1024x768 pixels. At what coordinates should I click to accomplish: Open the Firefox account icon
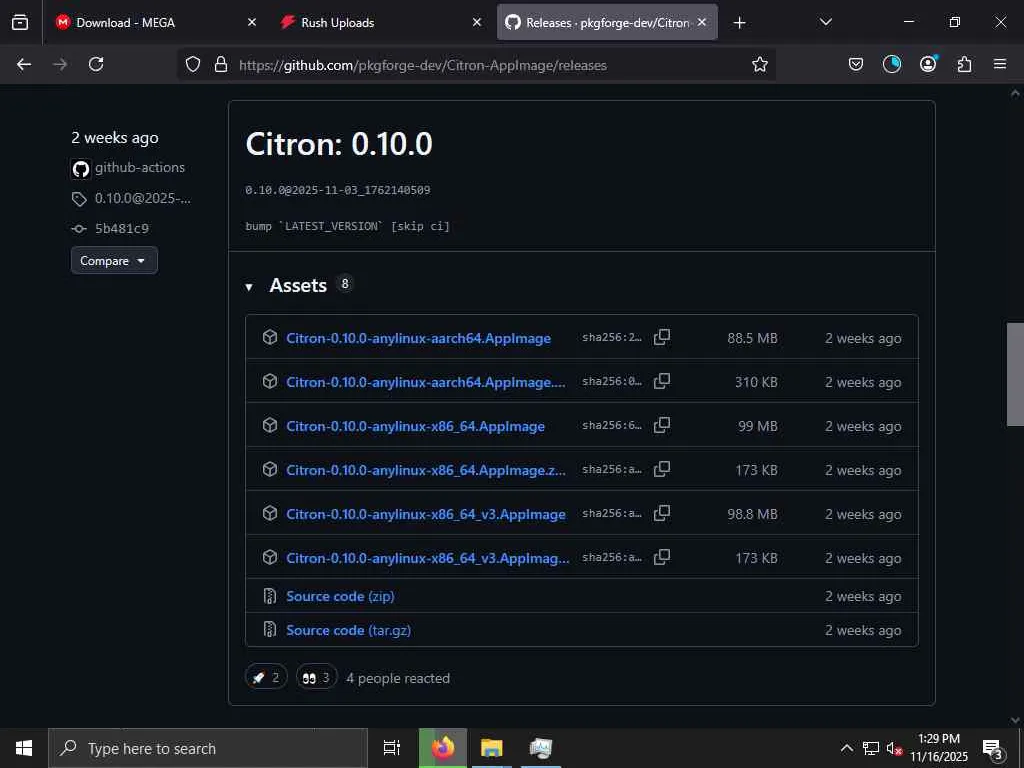(x=928, y=65)
